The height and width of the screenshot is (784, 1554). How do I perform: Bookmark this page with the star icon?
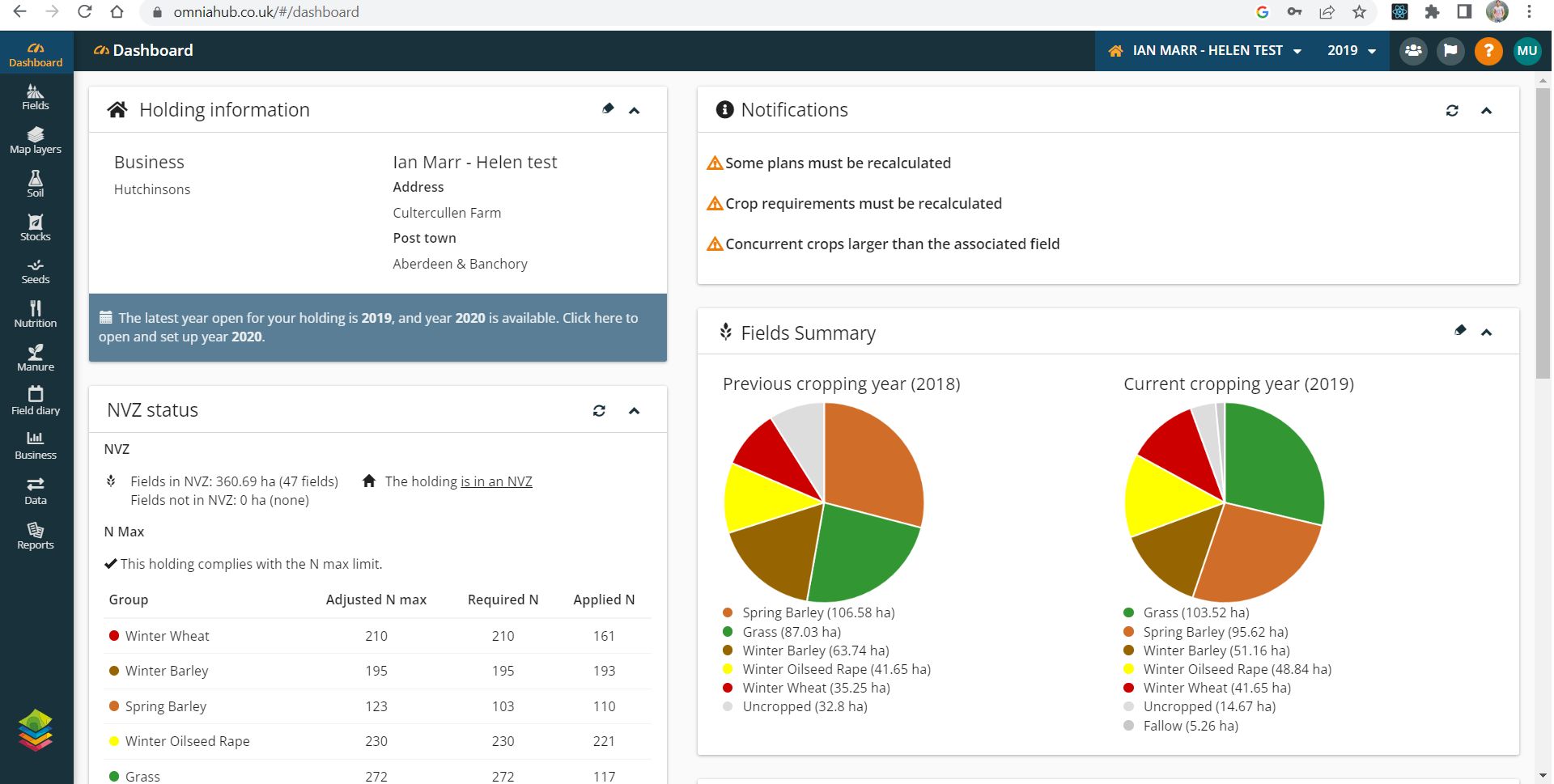coord(1359,12)
